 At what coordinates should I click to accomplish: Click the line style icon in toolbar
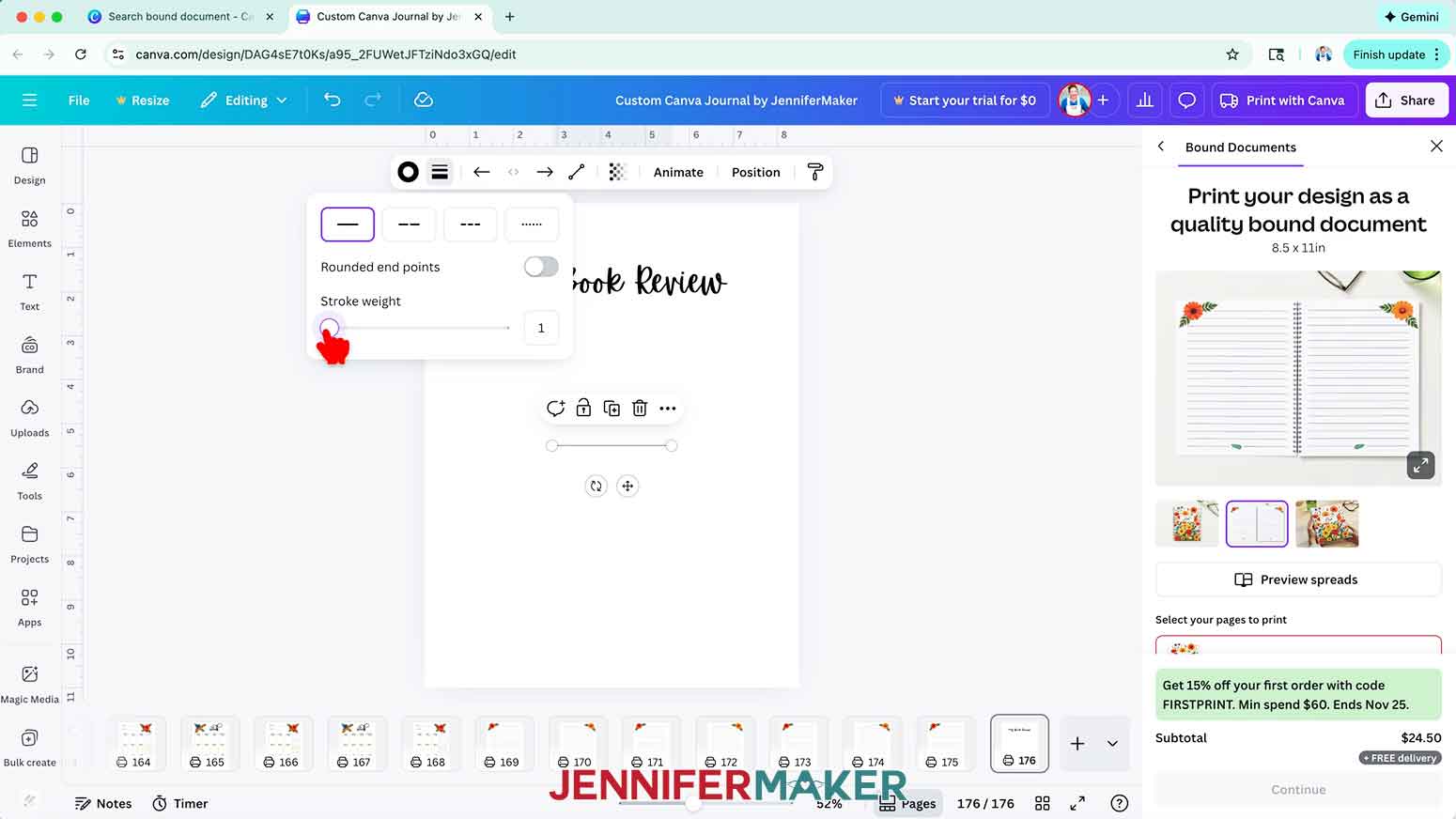click(x=440, y=172)
